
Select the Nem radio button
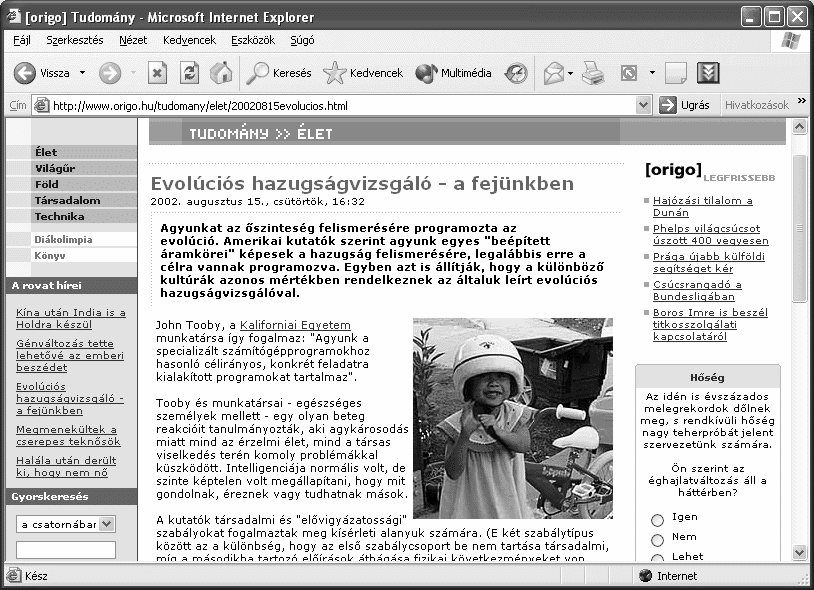click(657, 540)
